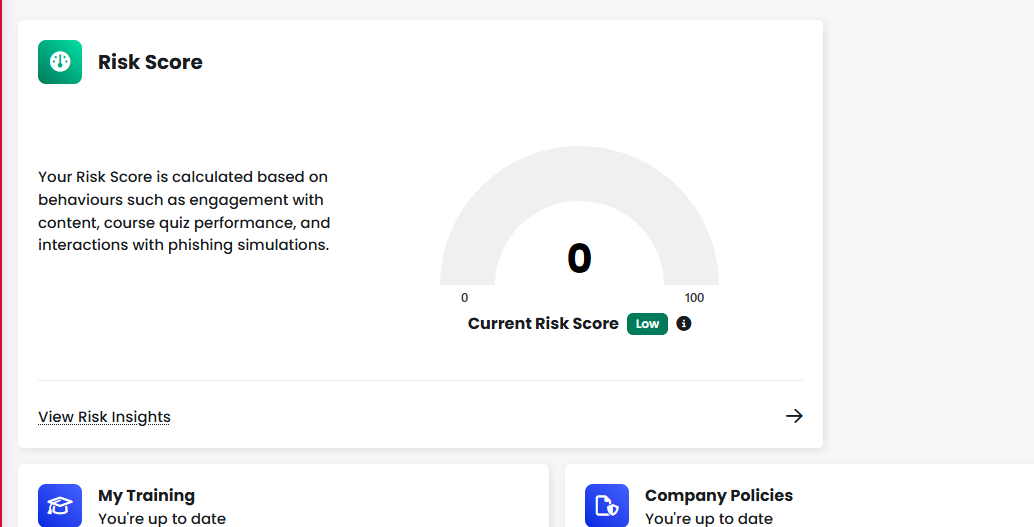Open the View Risk Insights link
Image resolution: width=1034 pixels, height=527 pixels.
click(104, 417)
